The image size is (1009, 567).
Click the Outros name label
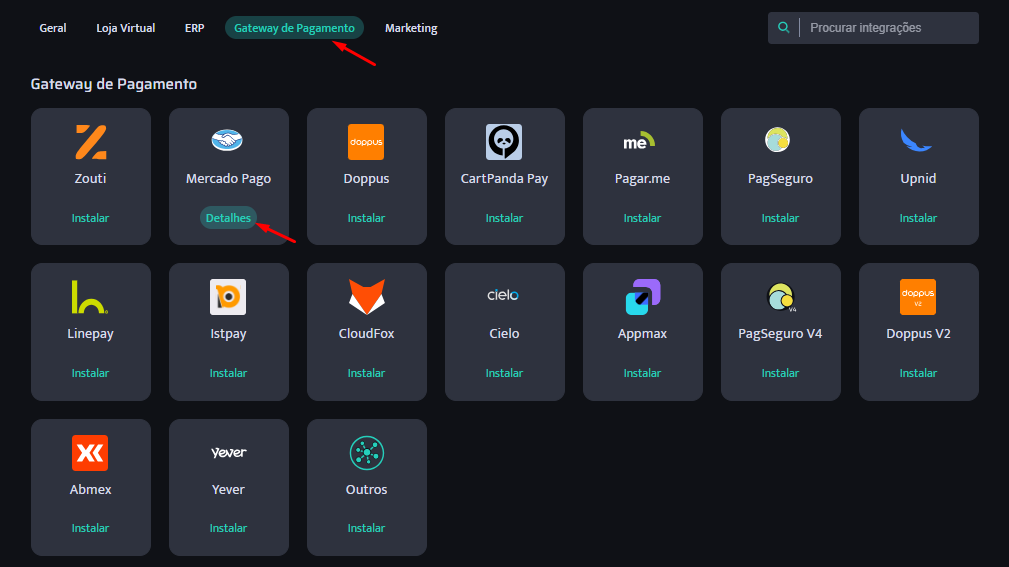366,490
